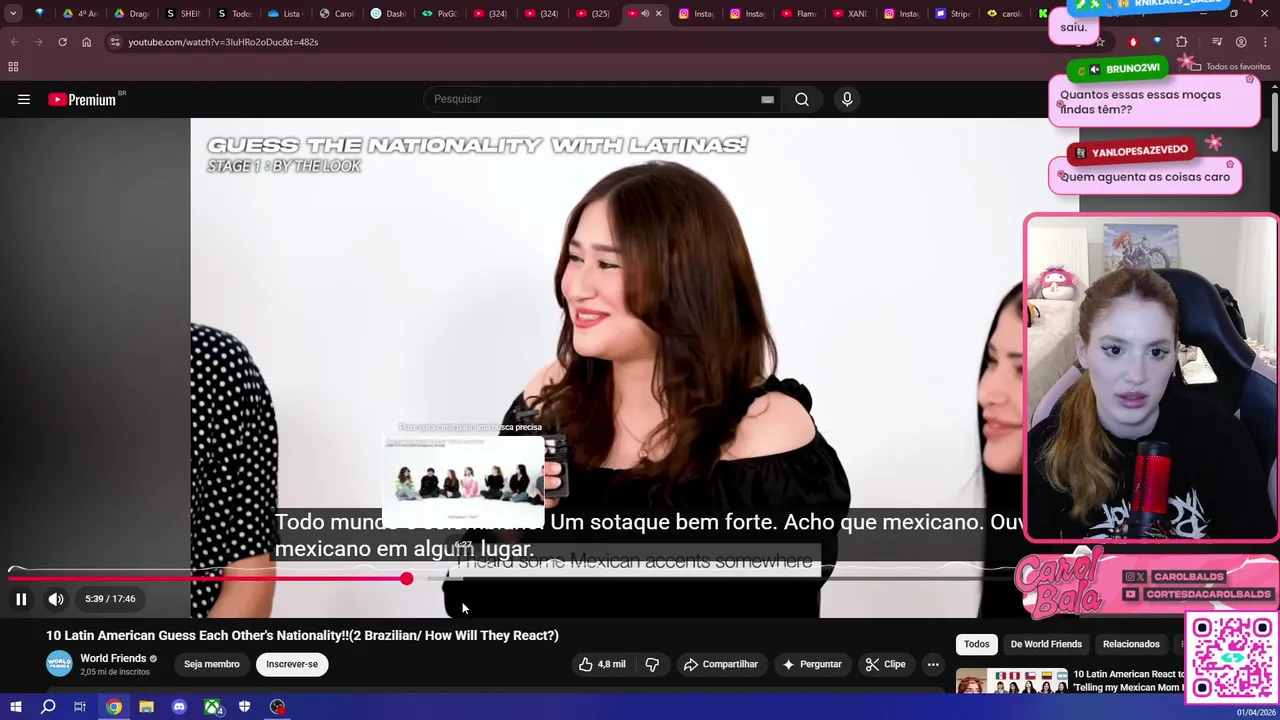This screenshot has height=720, width=1280.
Task: Expand the Chrome tab search arrow
Action: point(13,14)
